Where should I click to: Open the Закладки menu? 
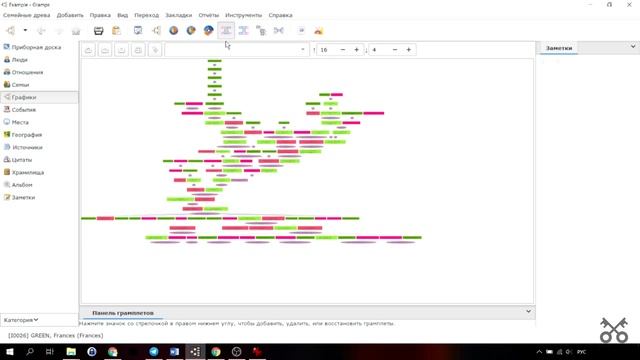coord(178,15)
